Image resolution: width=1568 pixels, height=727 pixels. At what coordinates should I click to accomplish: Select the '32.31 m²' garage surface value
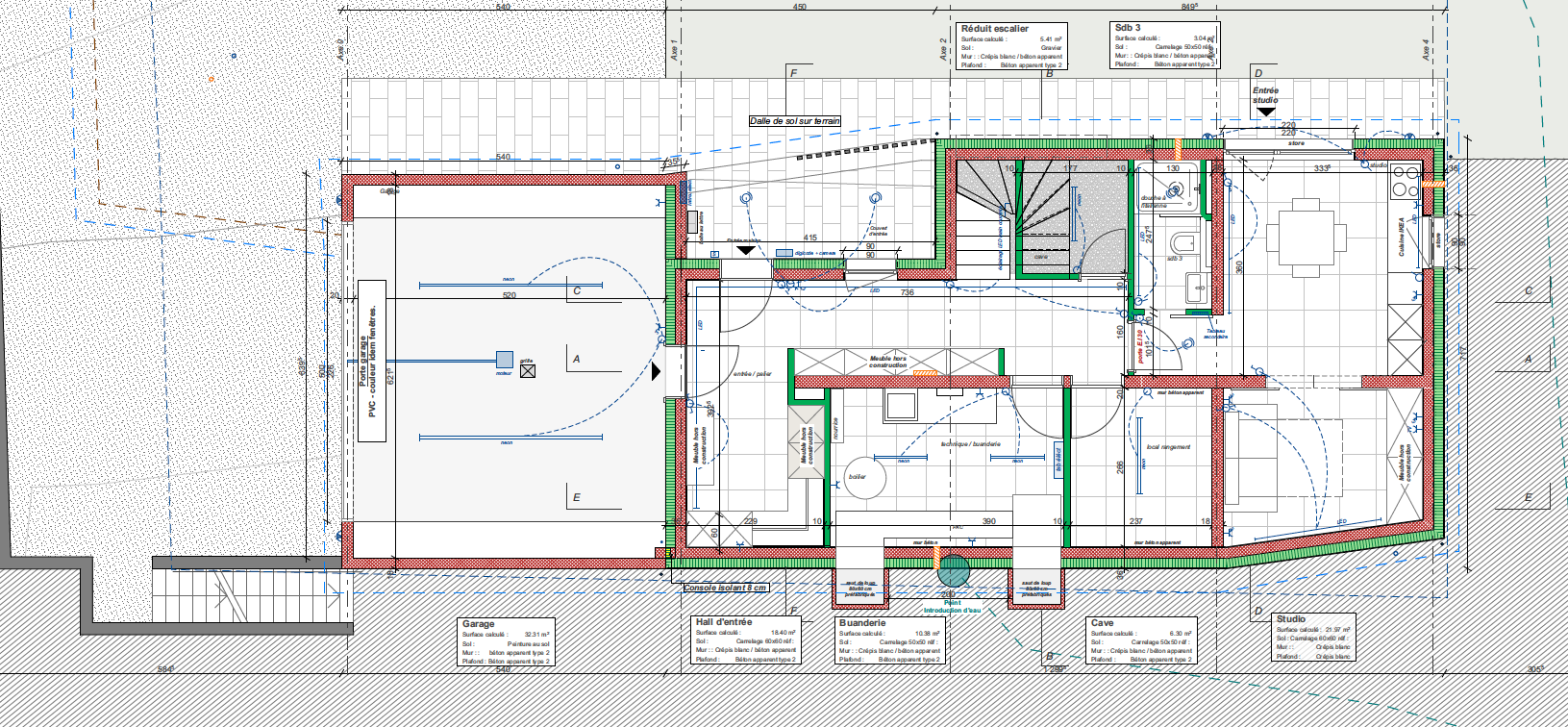point(536,635)
